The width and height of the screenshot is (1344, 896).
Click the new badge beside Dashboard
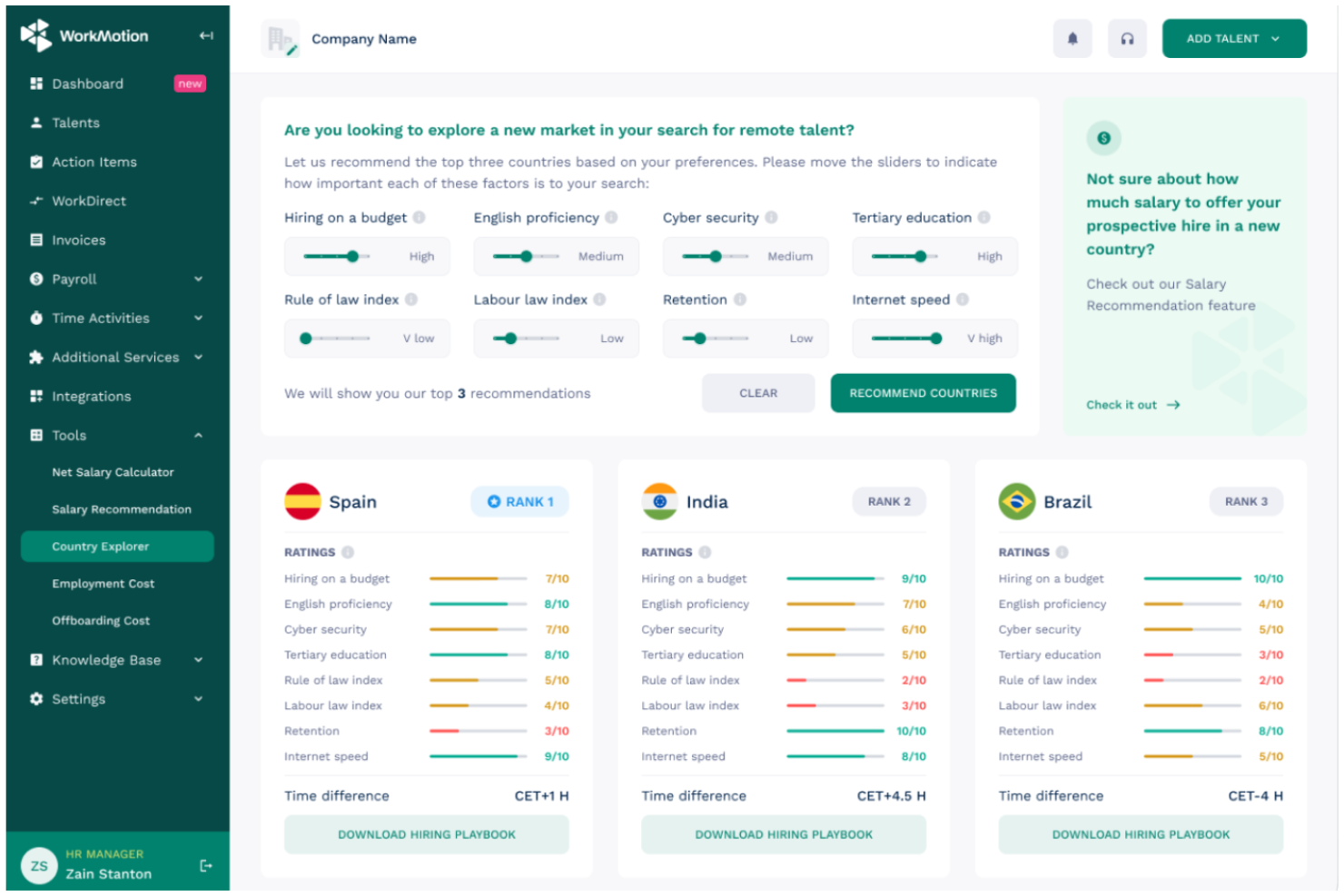(x=190, y=84)
